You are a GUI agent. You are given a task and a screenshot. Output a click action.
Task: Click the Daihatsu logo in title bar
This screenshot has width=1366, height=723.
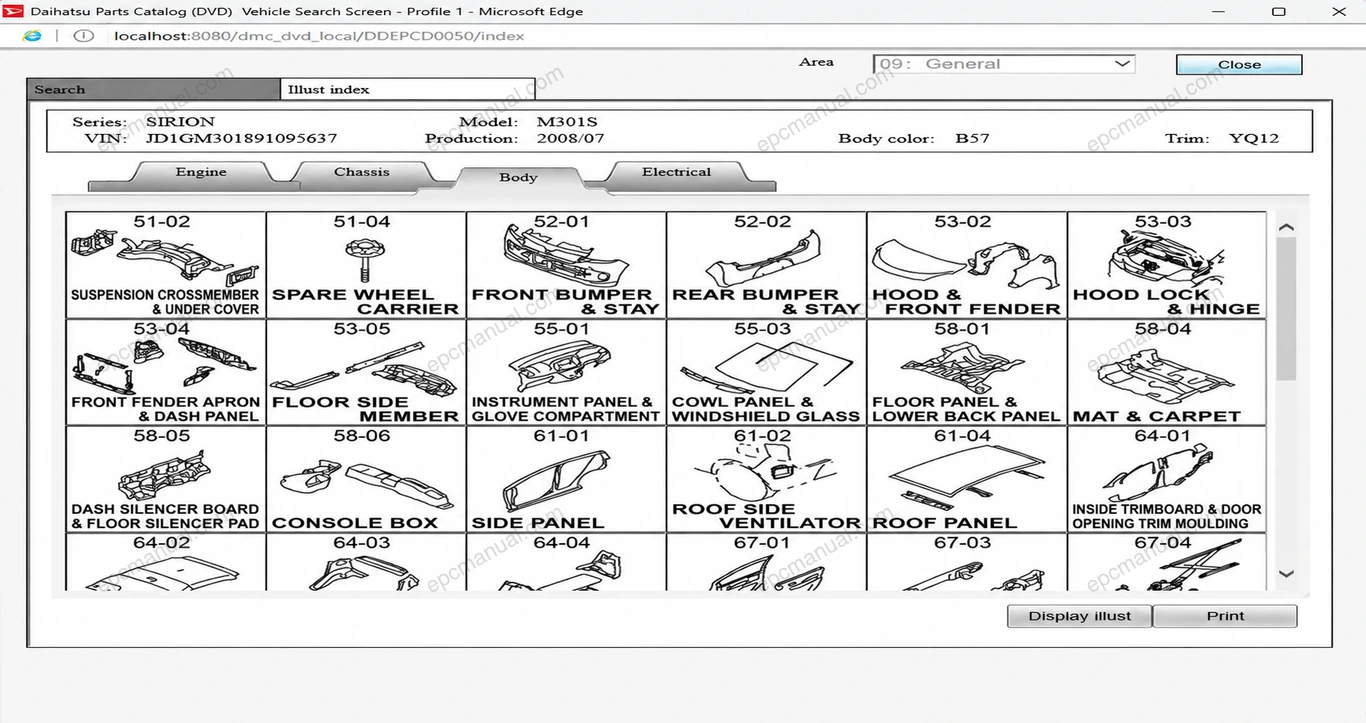(x=13, y=12)
